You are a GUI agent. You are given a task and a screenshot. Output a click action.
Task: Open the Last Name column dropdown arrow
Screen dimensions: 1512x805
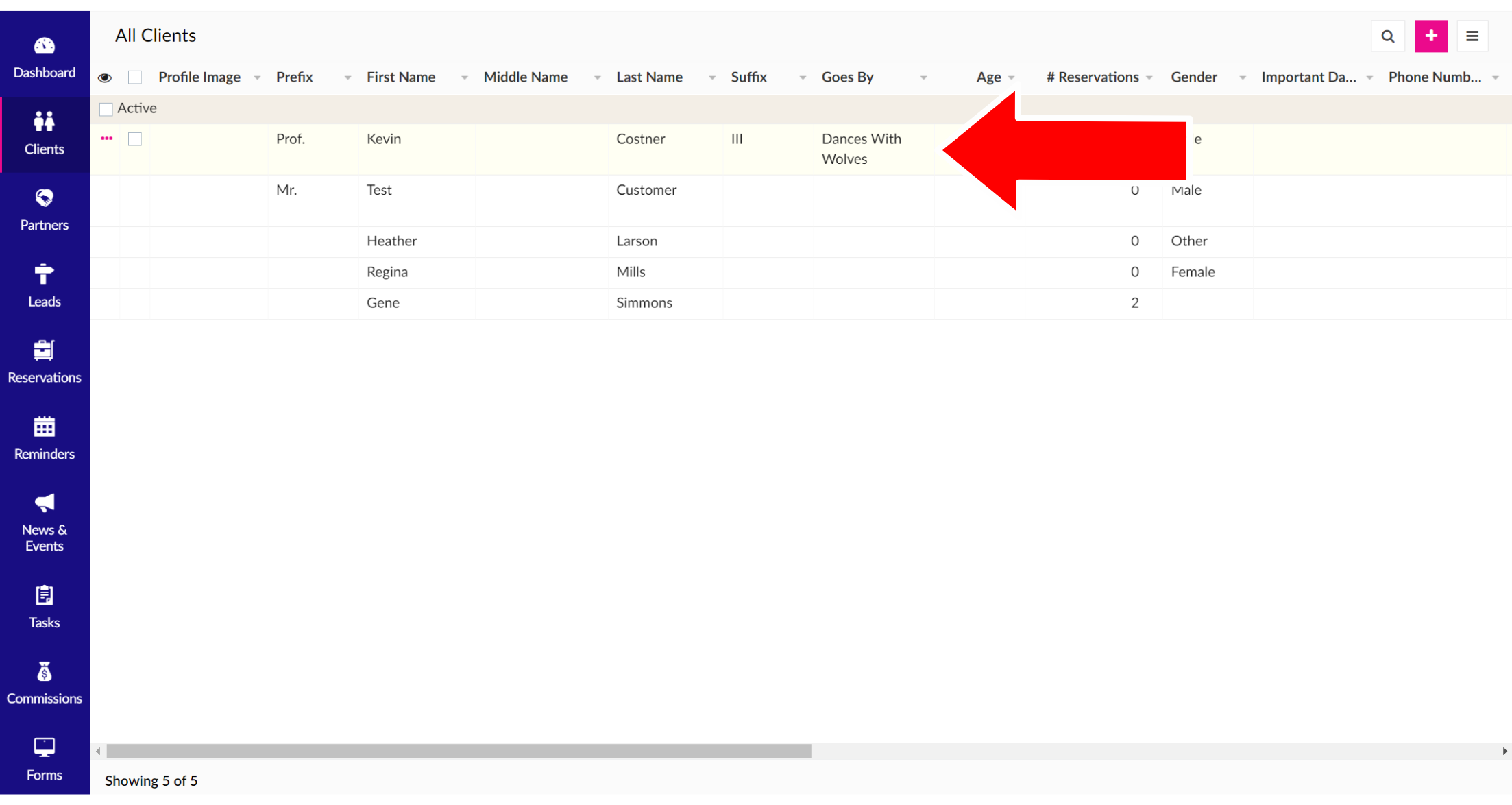click(x=712, y=78)
